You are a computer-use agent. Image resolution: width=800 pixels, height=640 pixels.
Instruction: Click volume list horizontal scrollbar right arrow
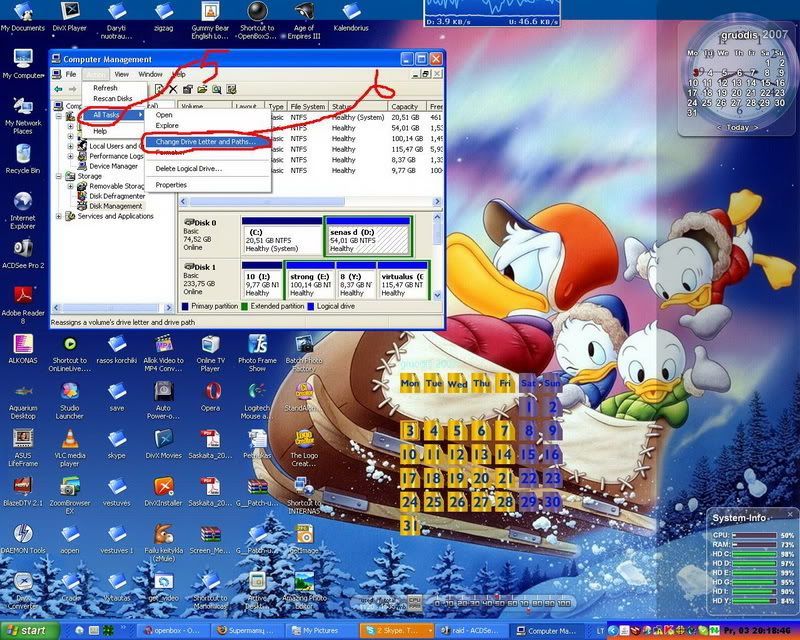point(437,202)
